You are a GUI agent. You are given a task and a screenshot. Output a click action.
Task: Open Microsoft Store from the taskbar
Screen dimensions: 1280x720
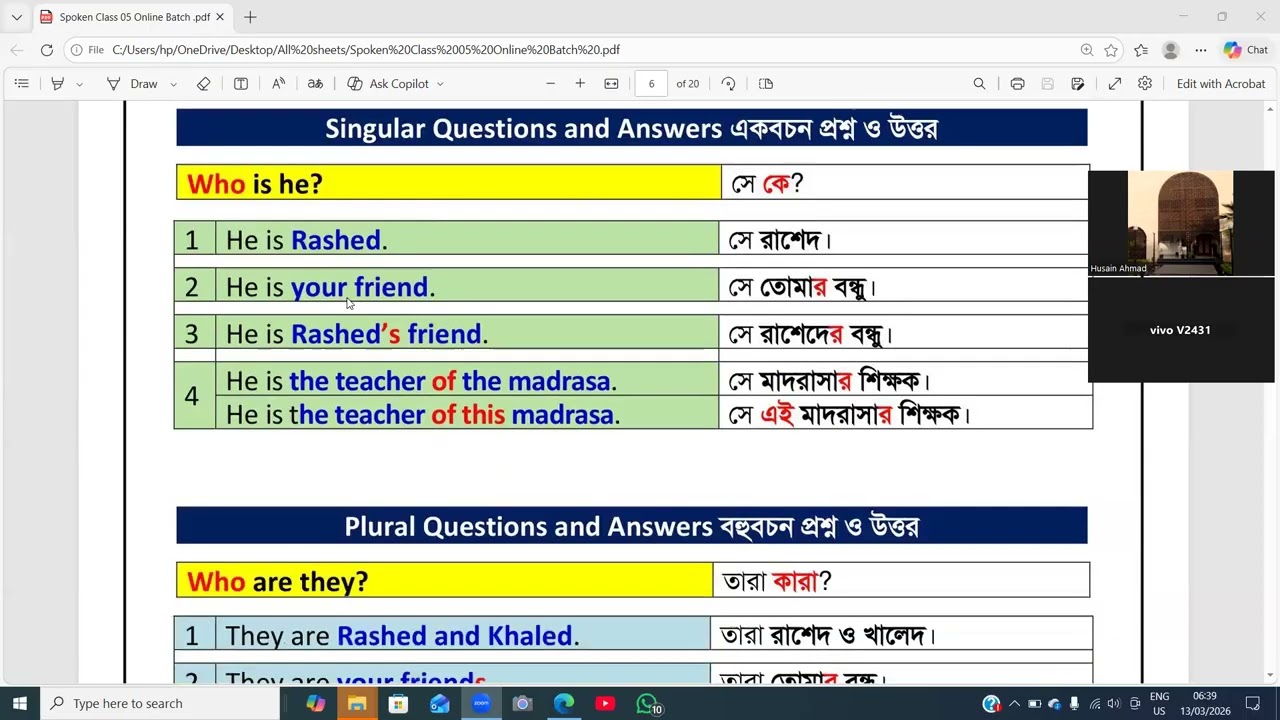tap(398, 703)
